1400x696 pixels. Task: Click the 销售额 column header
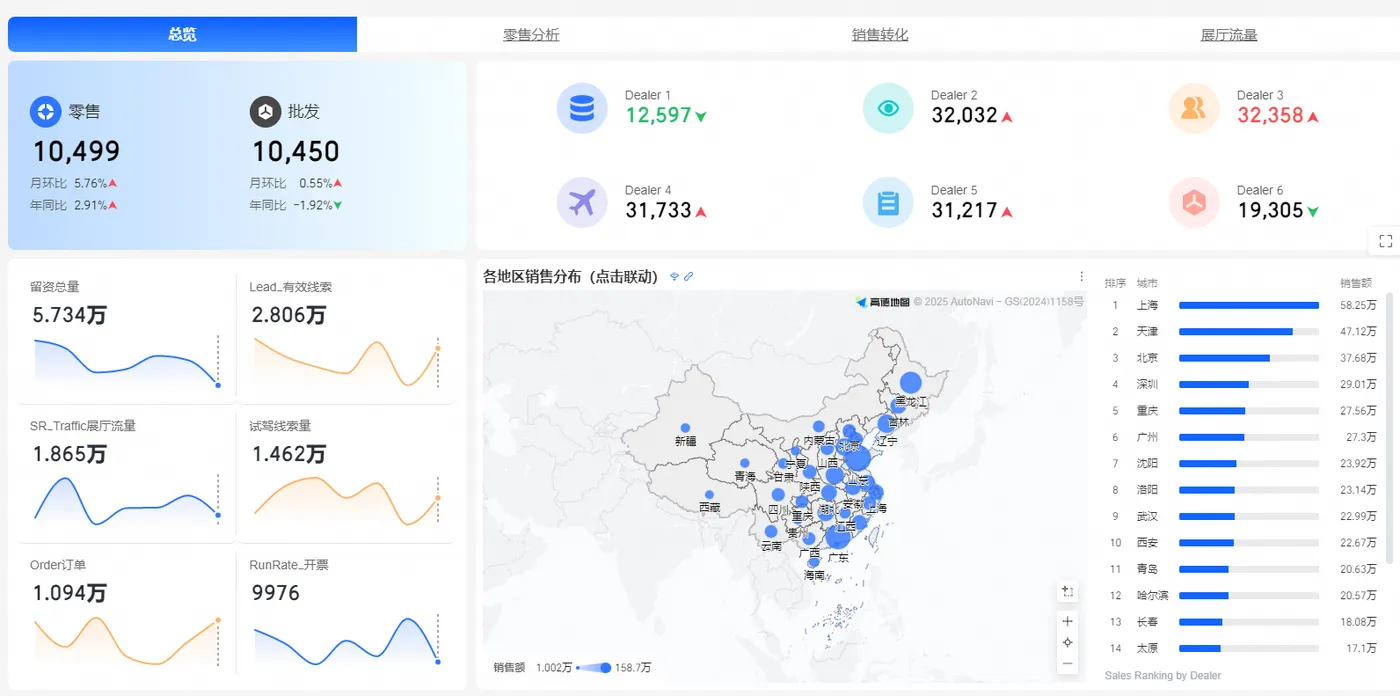click(x=1357, y=283)
